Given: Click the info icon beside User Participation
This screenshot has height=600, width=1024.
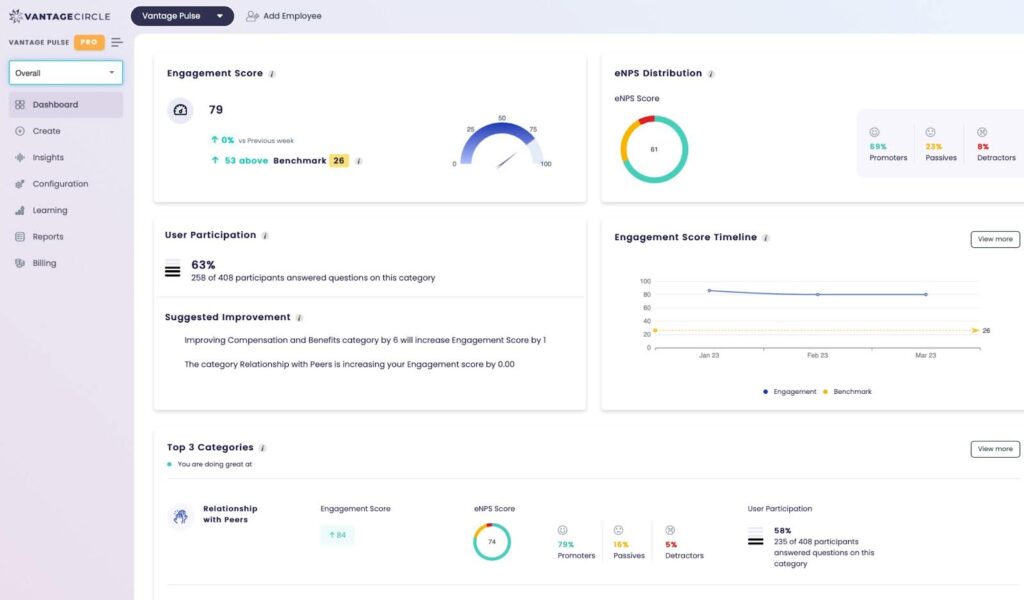Looking at the screenshot, I should point(265,236).
